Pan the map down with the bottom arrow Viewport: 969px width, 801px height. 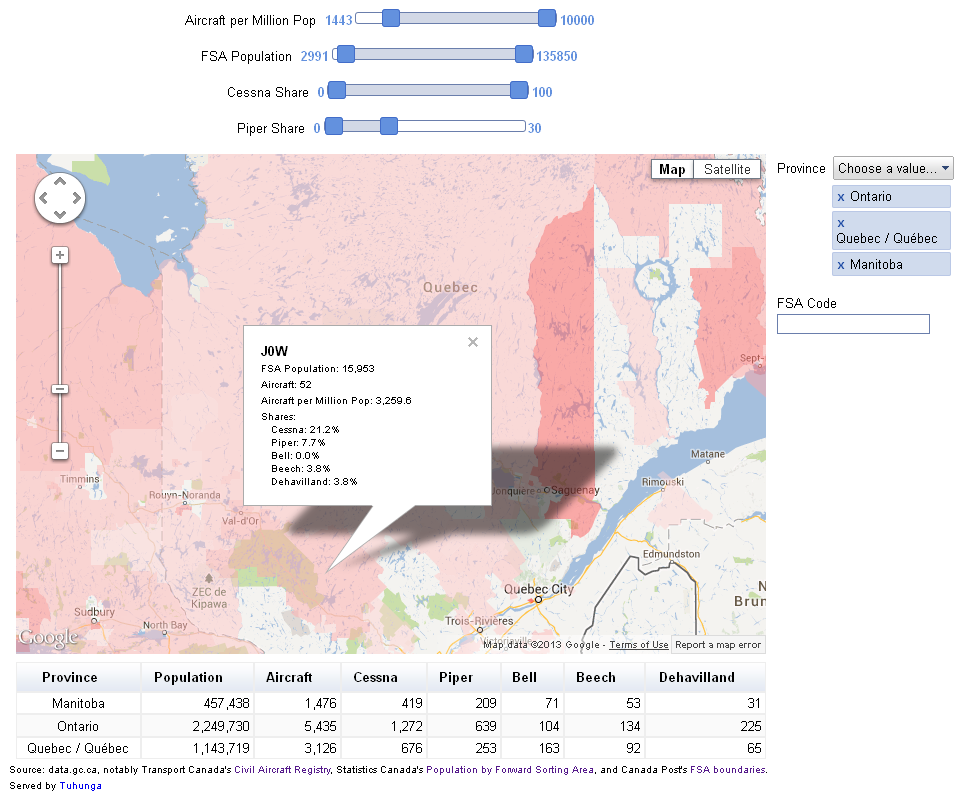coord(60,214)
